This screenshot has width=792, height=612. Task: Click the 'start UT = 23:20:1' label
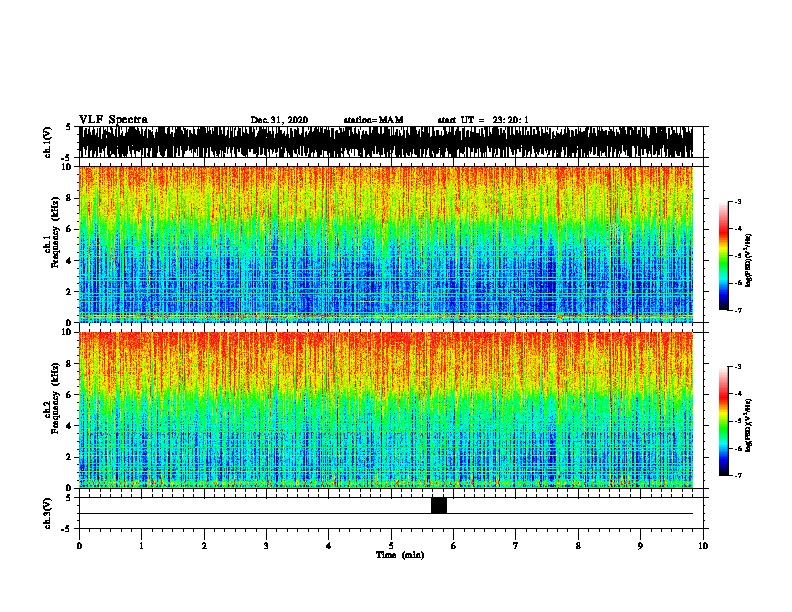point(483,120)
